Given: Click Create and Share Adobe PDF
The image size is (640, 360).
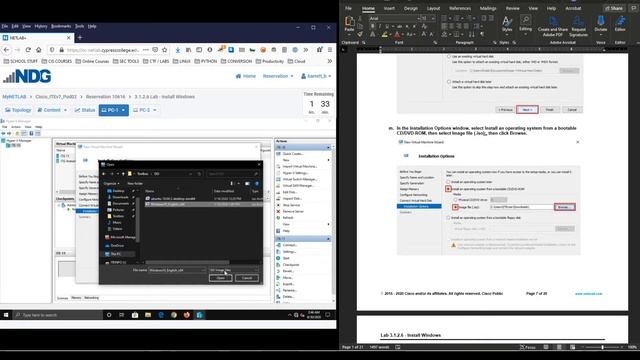Looking at the screenshot, I should [x=553, y=26].
